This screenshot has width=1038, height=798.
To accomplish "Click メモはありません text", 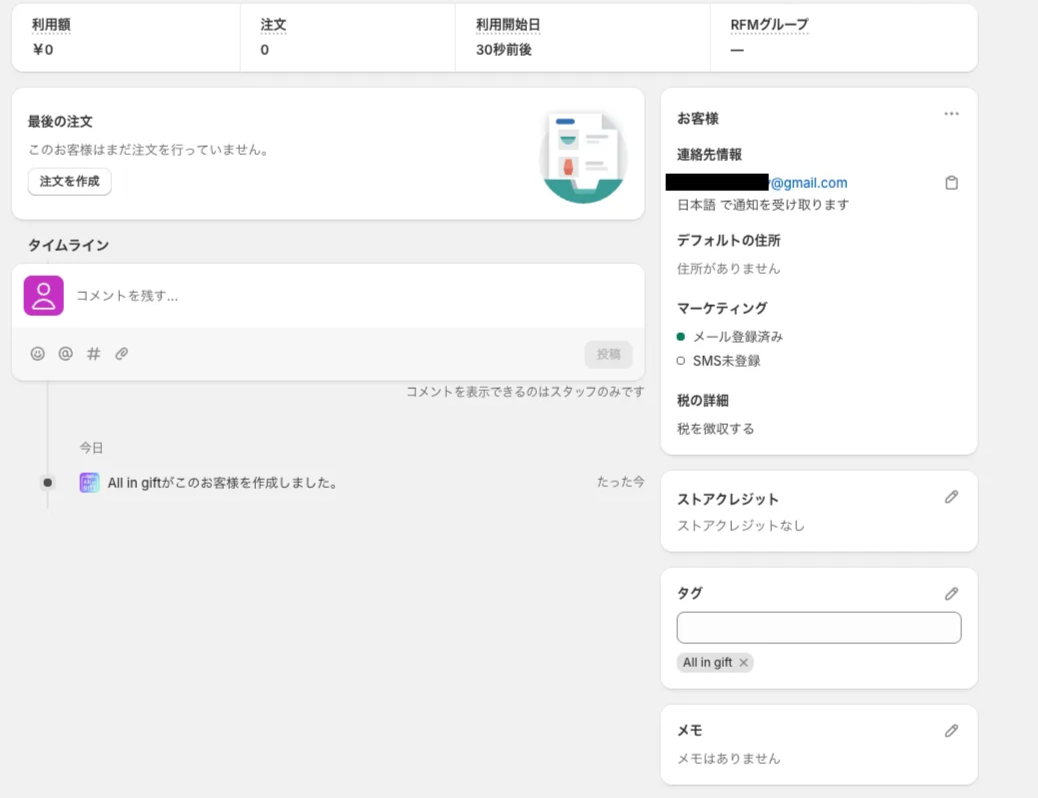I will [728, 758].
